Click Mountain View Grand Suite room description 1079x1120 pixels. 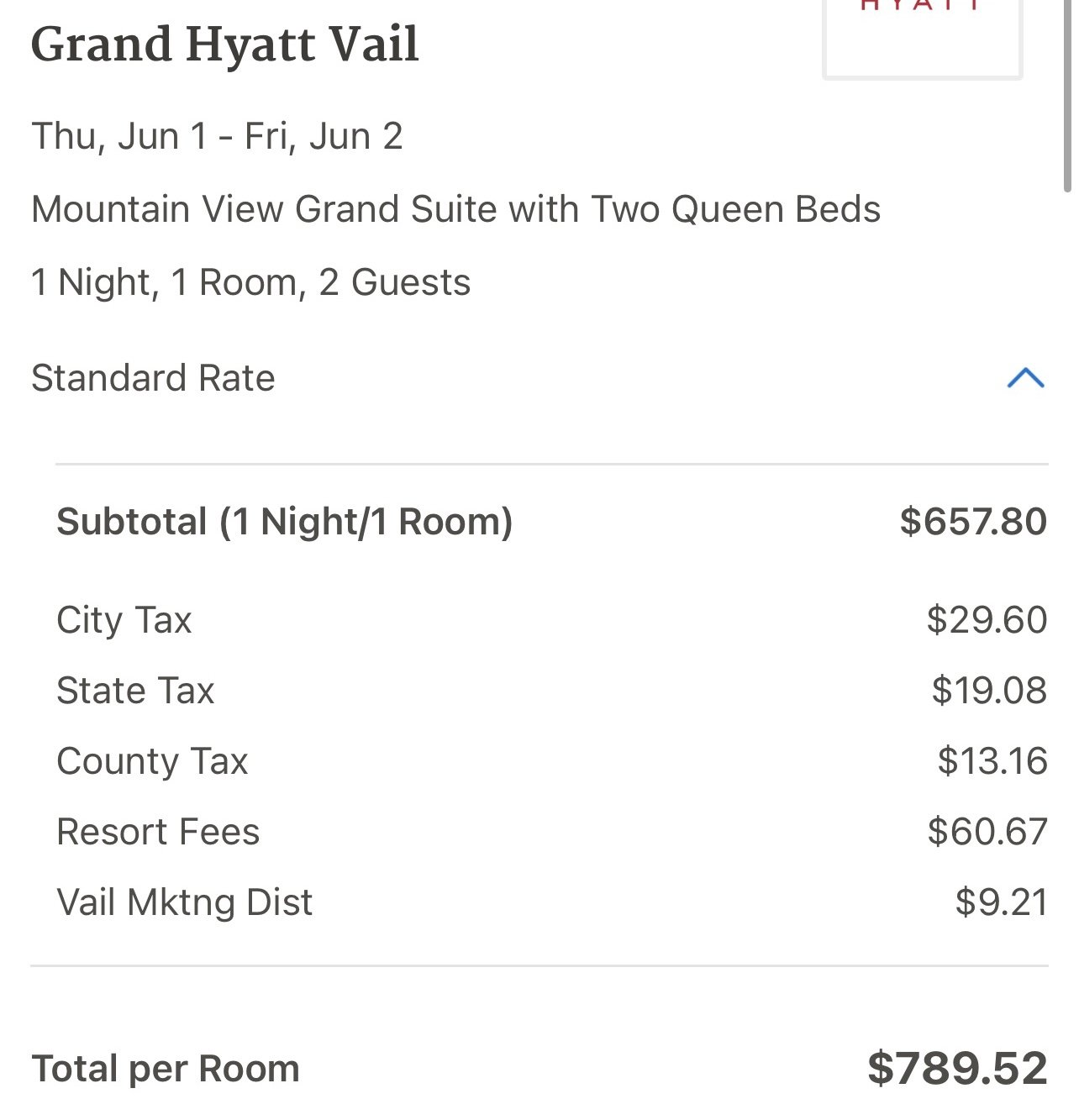(x=455, y=209)
